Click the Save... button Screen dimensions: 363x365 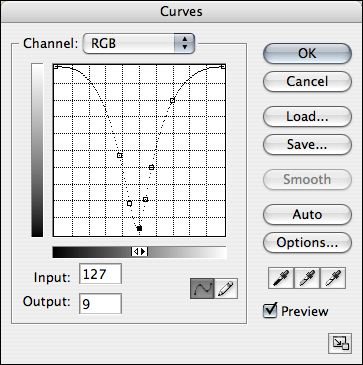pos(307,144)
